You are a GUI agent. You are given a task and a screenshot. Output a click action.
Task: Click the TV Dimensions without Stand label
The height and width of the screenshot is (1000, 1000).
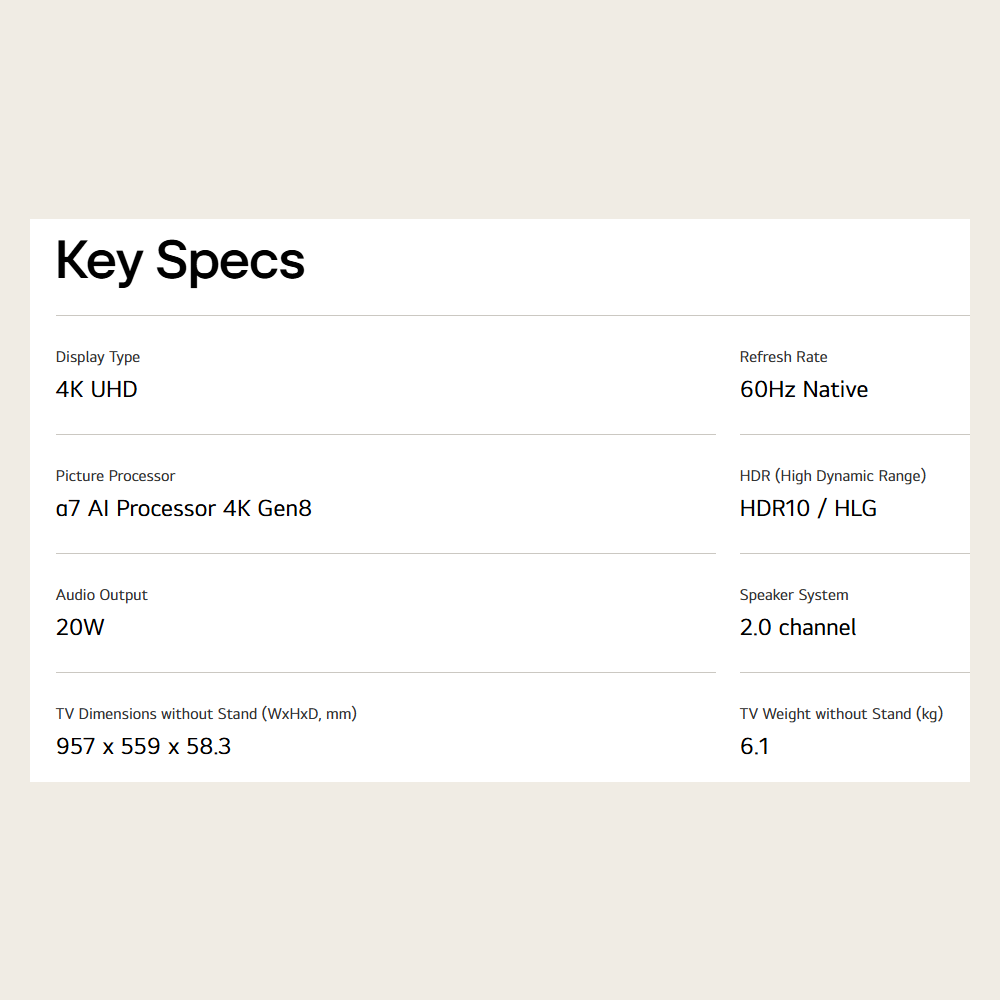coord(206,714)
